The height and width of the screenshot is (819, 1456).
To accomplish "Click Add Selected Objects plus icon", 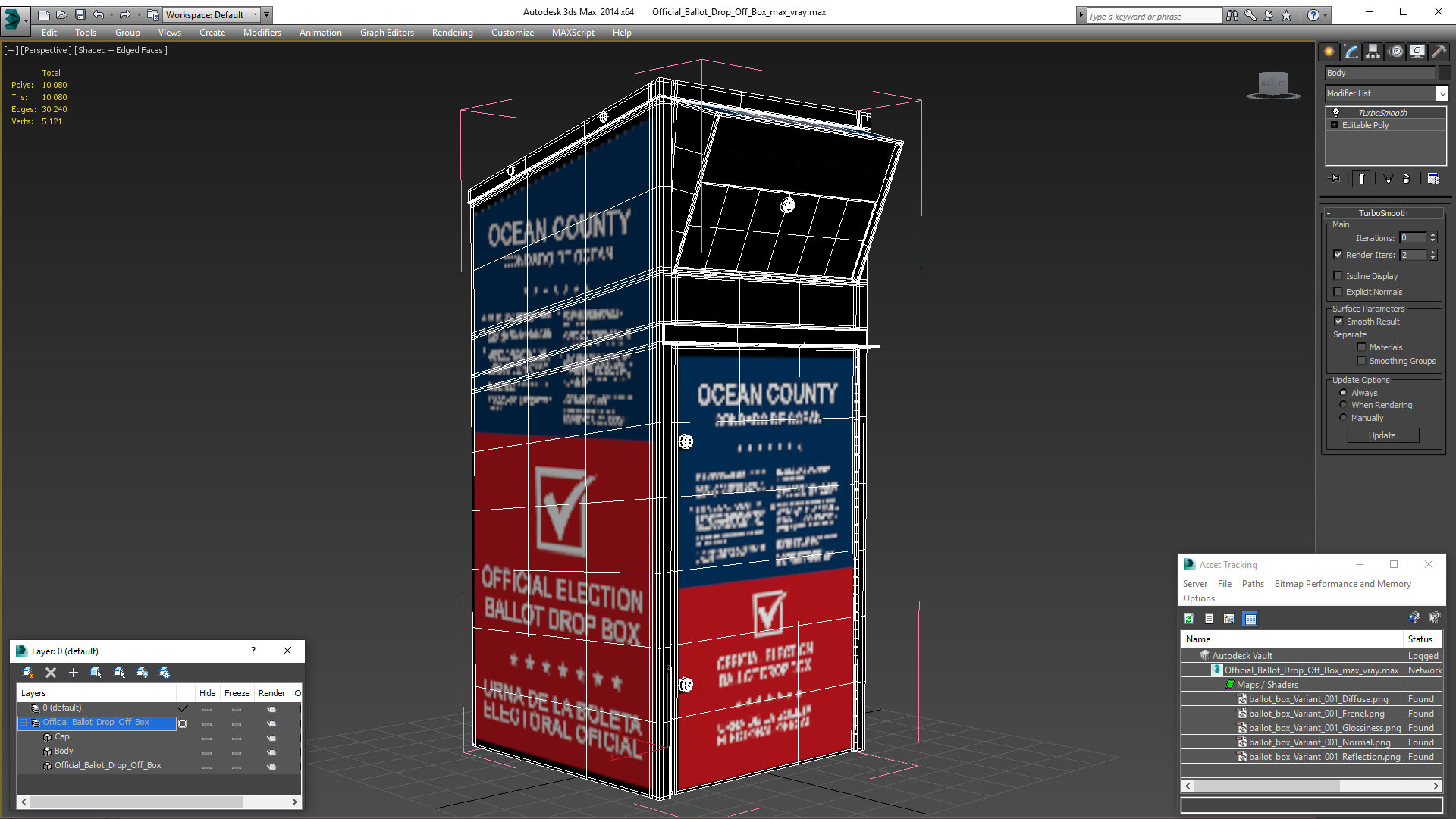I will (74, 673).
